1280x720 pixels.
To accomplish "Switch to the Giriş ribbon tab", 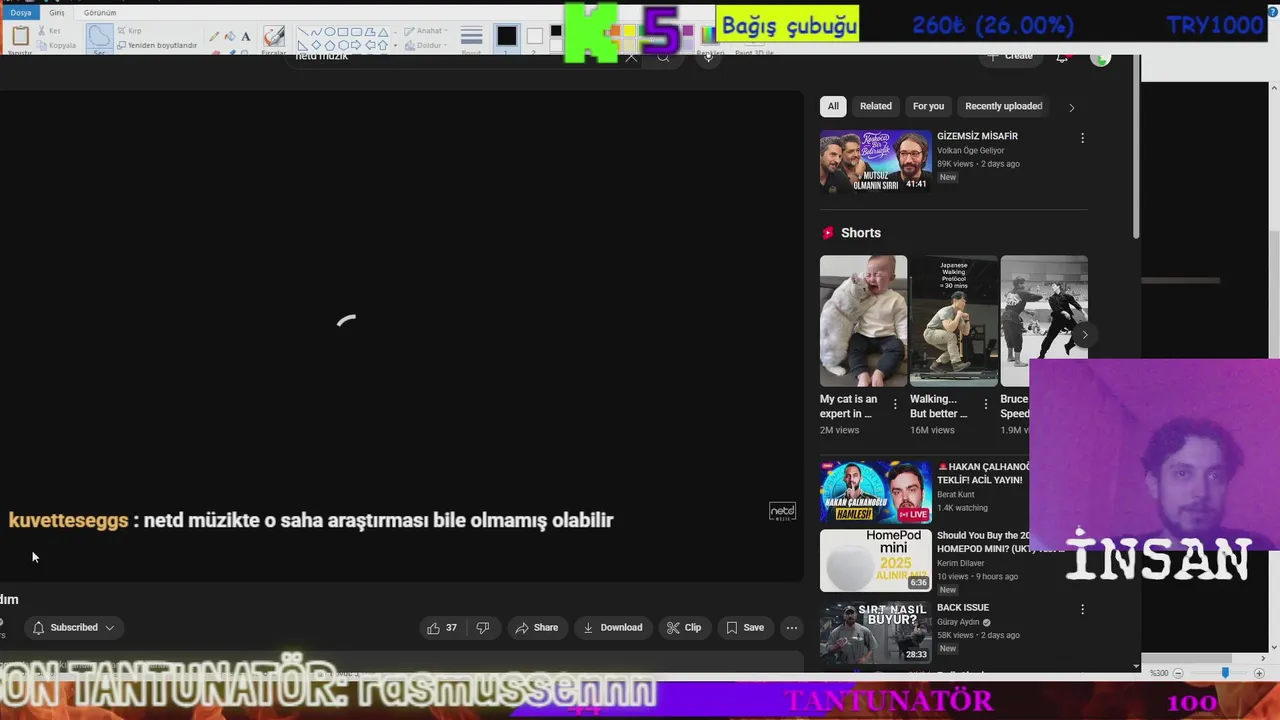I will click(57, 12).
